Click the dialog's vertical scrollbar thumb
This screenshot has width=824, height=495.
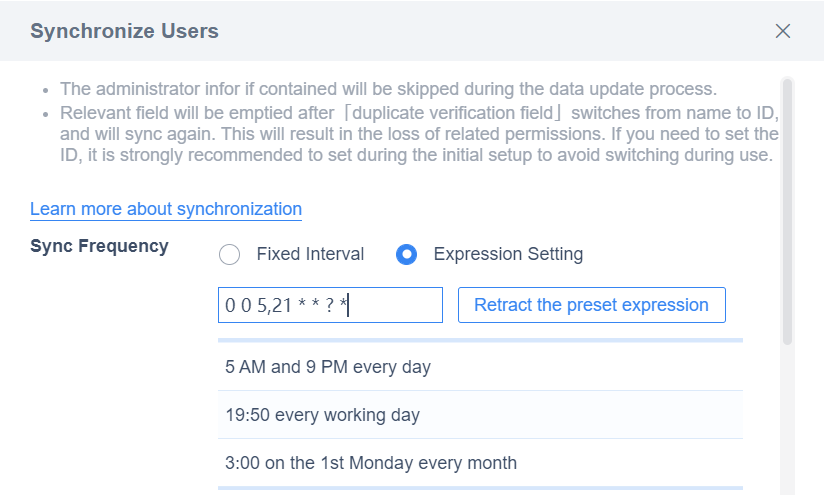coord(787,212)
